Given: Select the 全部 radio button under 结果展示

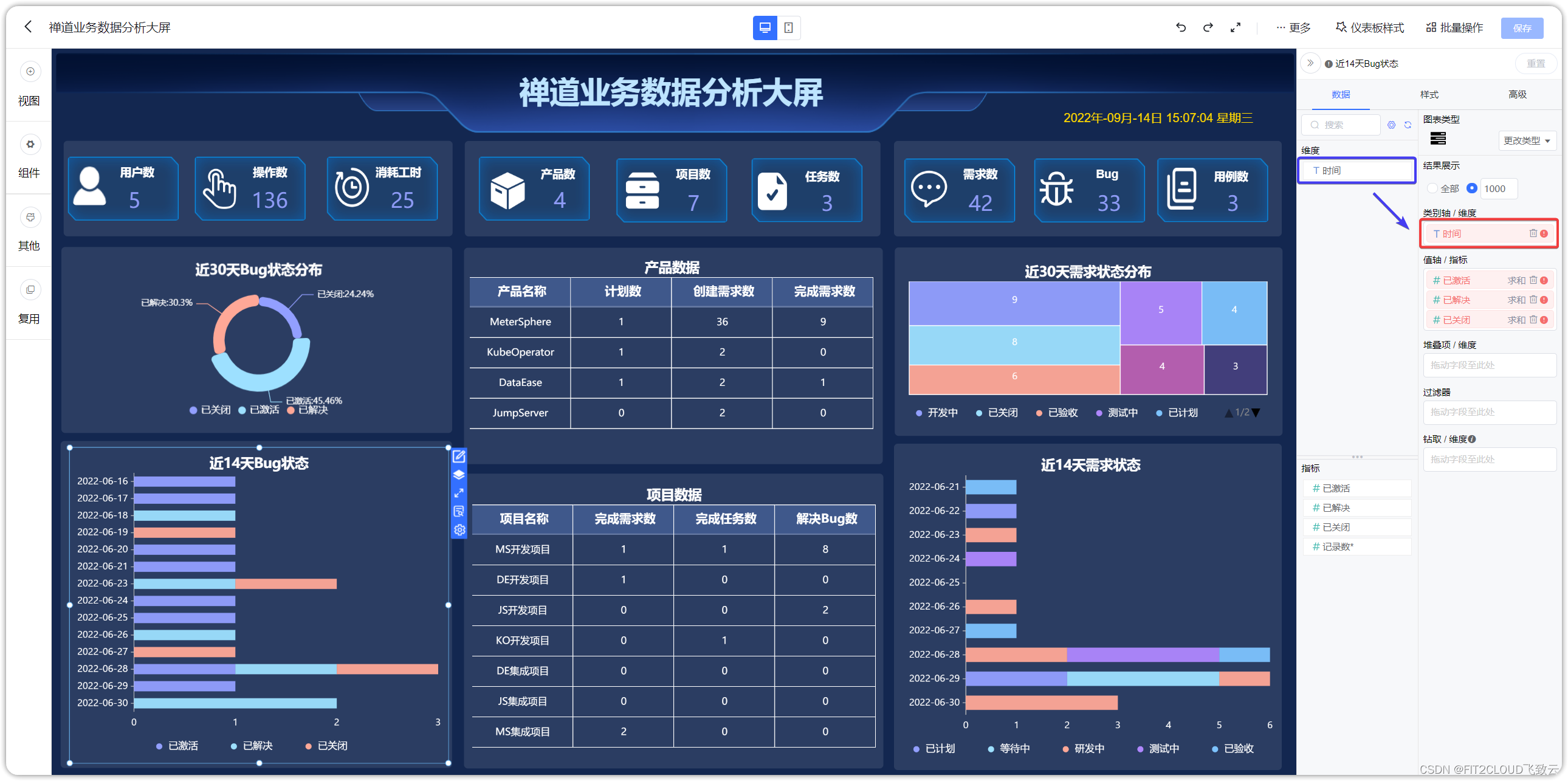Looking at the screenshot, I should pyautogui.click(x=1432, y=188).
